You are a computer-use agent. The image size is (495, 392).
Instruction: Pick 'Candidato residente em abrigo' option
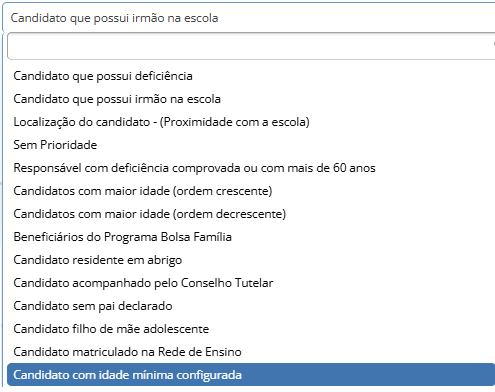click(251, 260)
